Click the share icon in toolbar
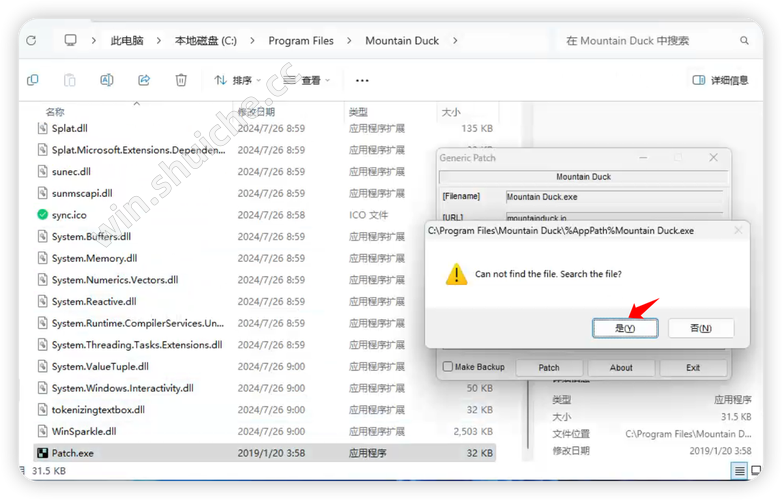 [x=144, y=80]
